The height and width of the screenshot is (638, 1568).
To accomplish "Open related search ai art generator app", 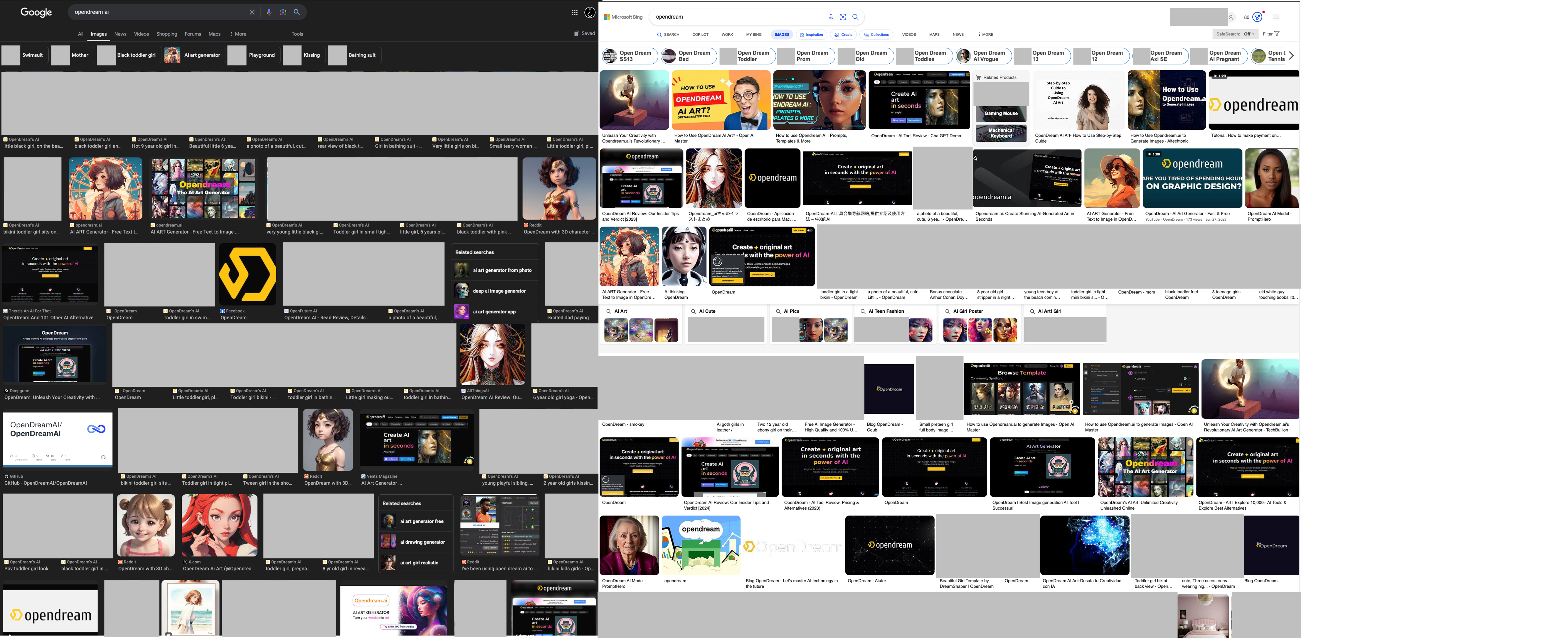I will [x=495, y=312].
